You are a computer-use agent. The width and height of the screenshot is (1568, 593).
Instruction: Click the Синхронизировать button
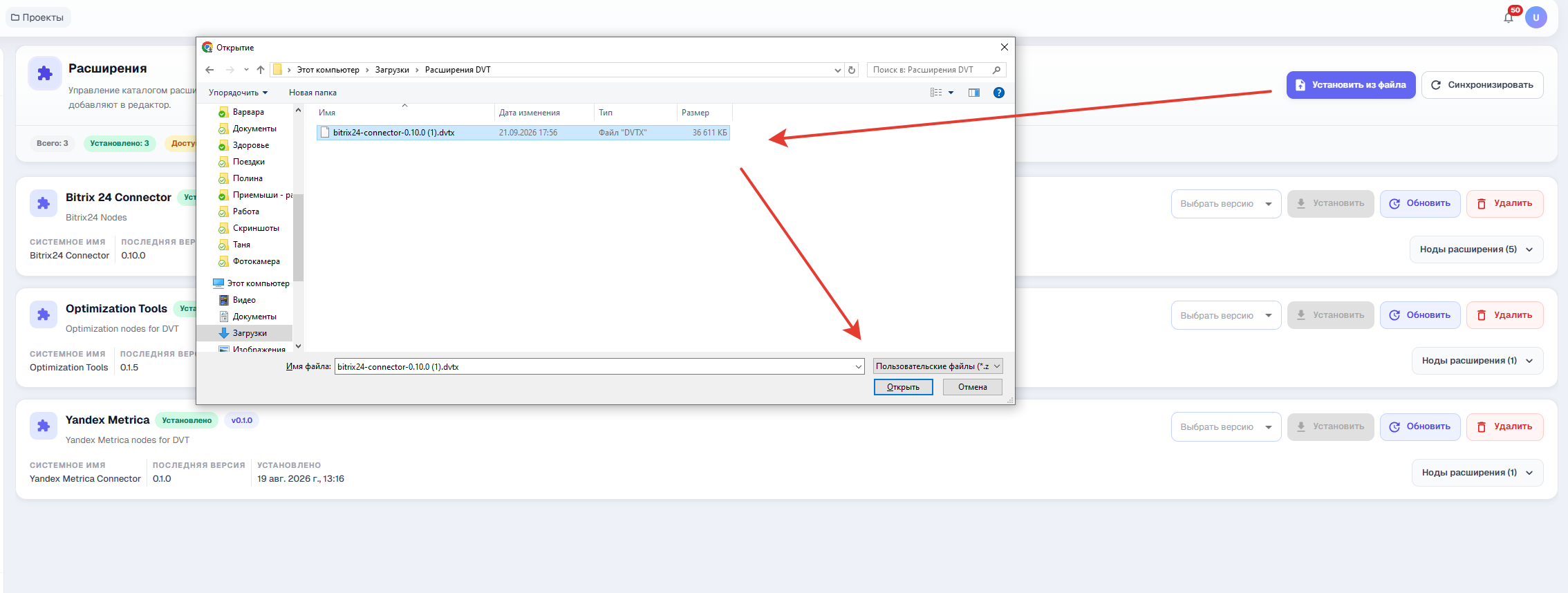1482,85
